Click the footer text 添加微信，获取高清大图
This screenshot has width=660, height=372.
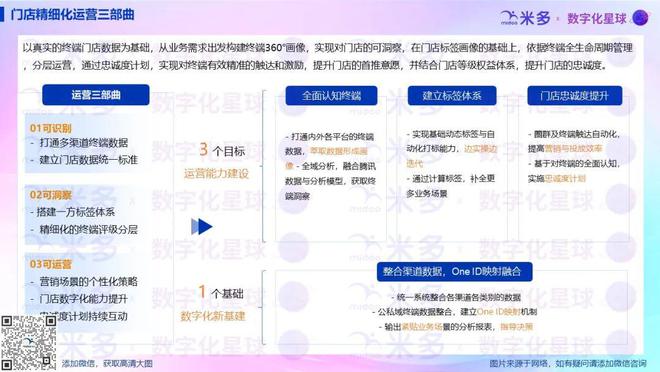coord(107,364)
